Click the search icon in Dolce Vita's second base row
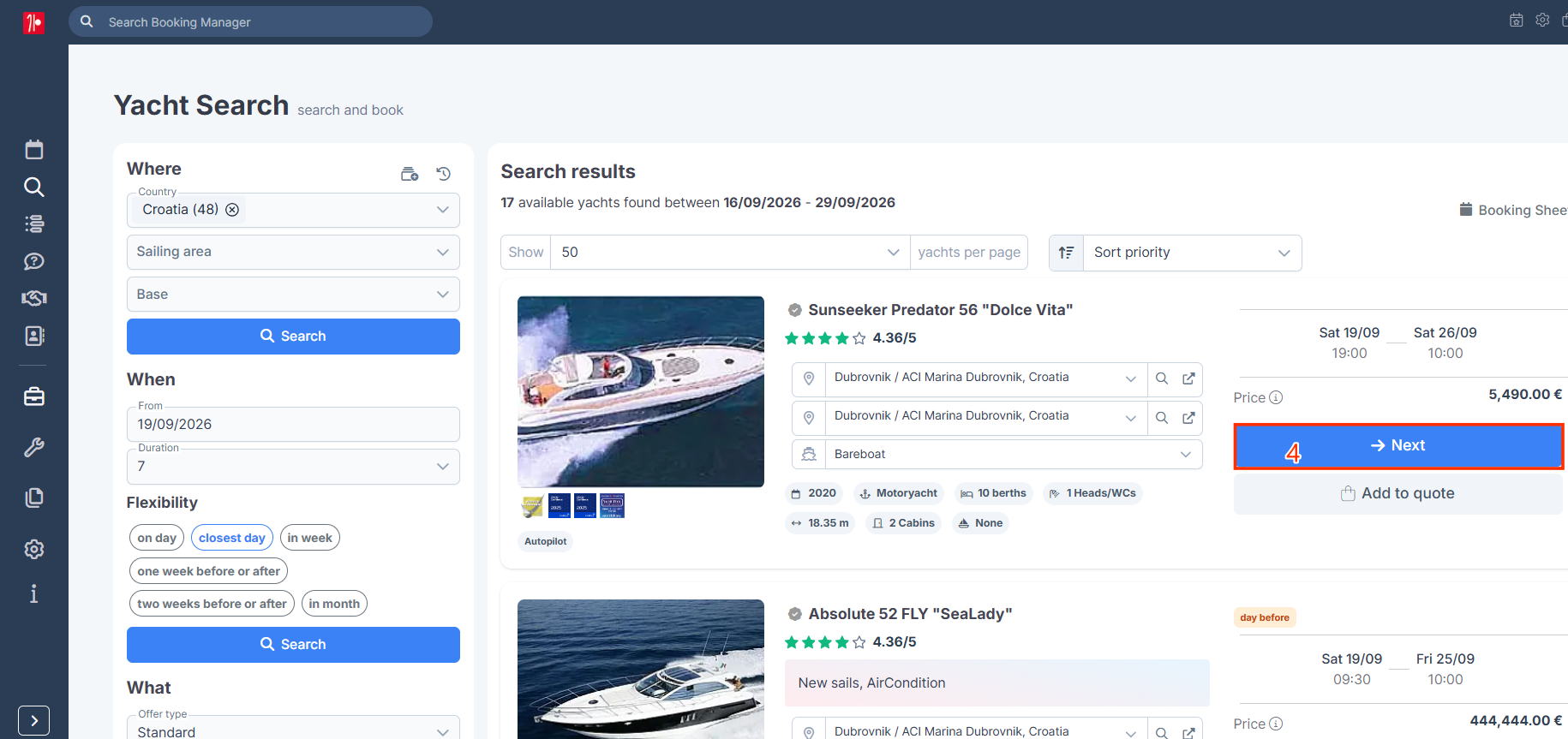 point(1162,418)
